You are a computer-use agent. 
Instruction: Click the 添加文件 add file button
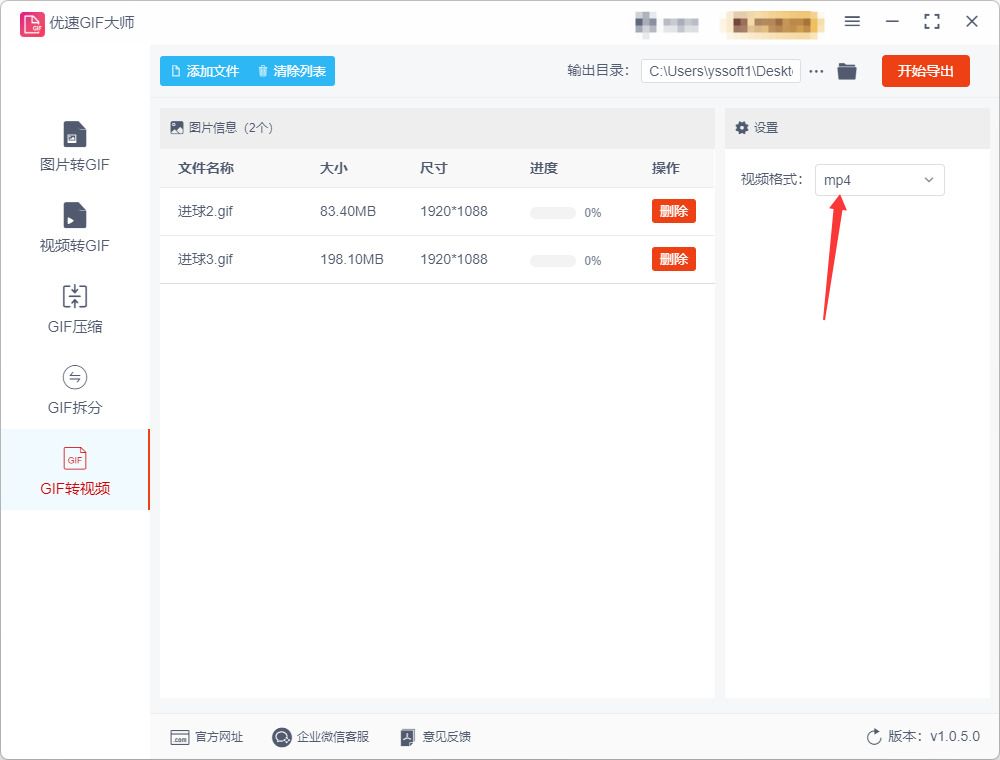click(x=205, y=71)
